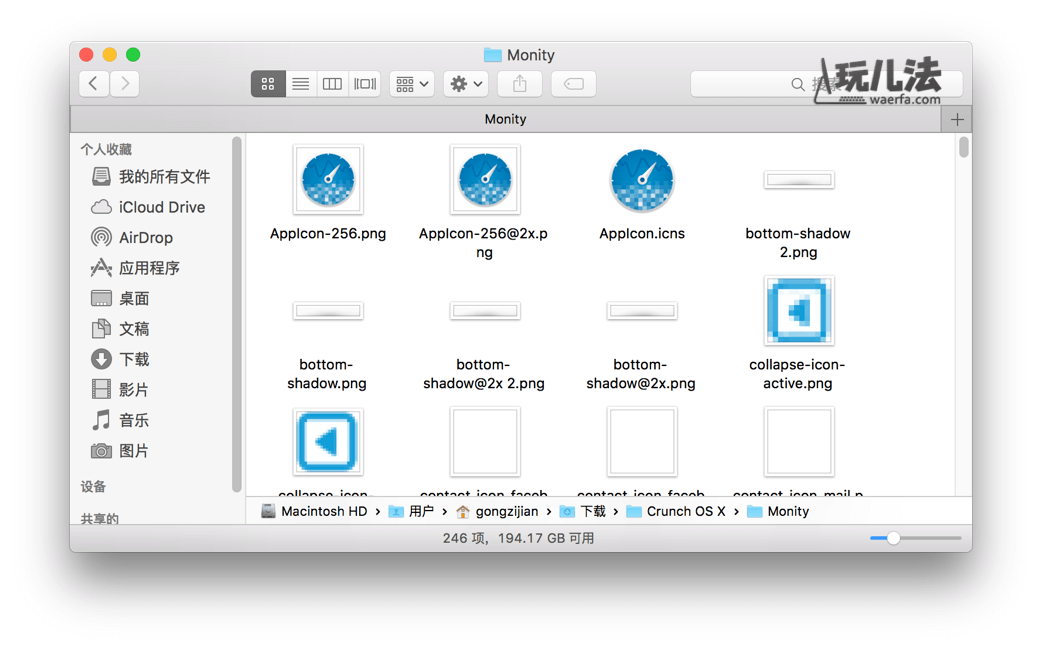Click the forward navigation arrow
Viewport: 1042px width, 650px height.
(125, 84)
